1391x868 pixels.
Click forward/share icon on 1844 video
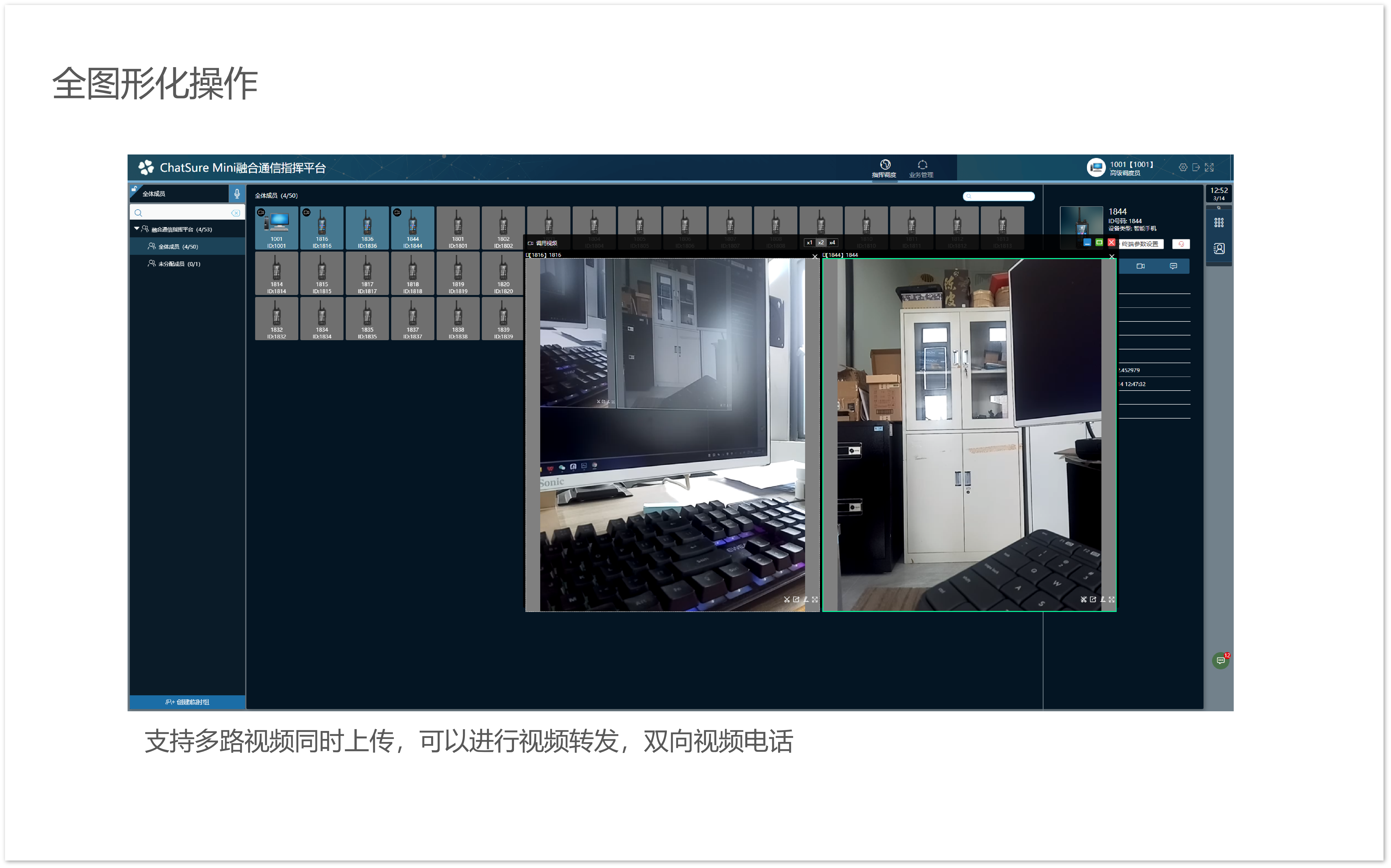[1093, 599]
